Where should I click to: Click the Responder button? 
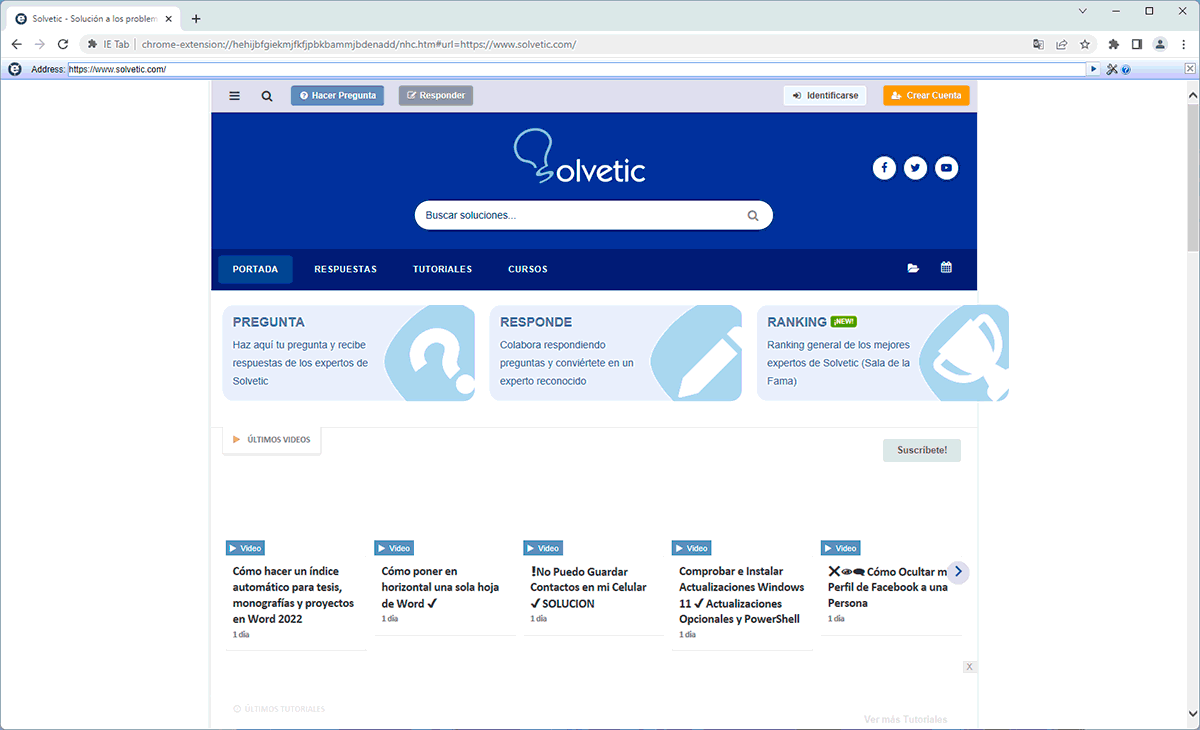click(x=435, y=96)
